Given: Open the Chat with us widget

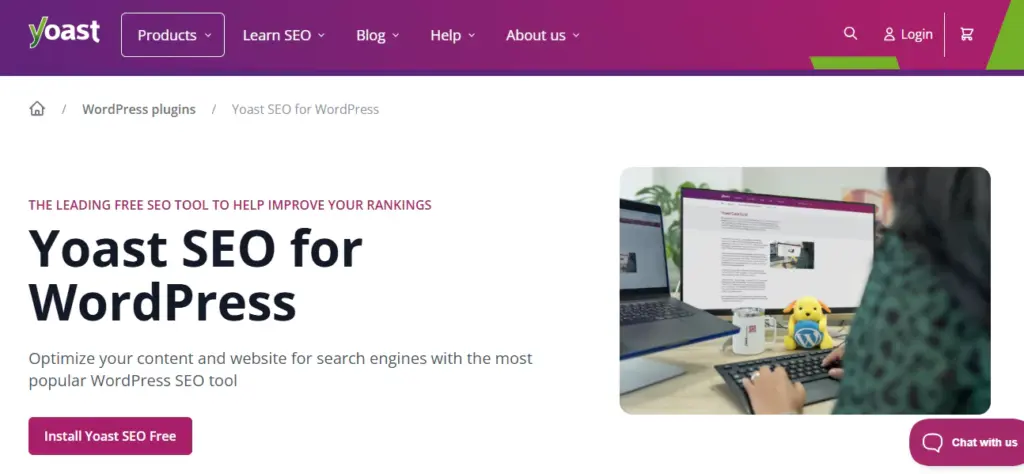Looking at the screenshot, I should (967, 443).
